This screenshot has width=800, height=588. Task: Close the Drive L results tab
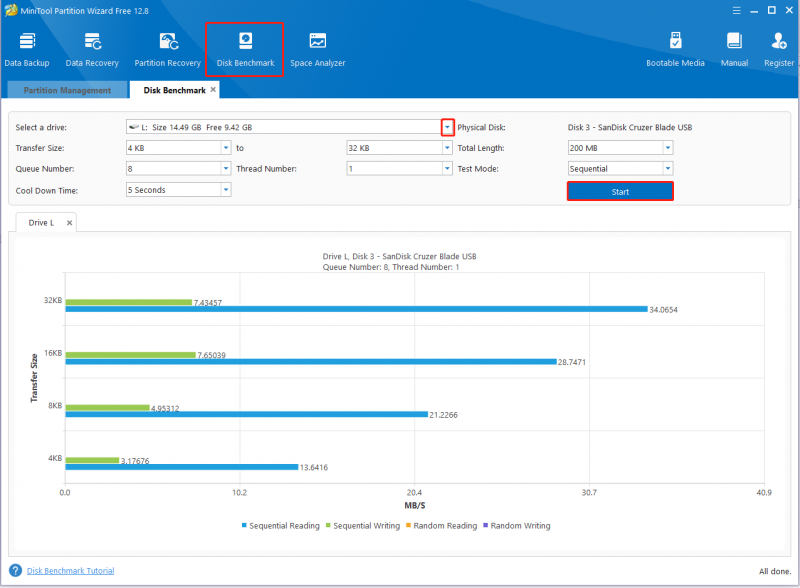(69, 223)
